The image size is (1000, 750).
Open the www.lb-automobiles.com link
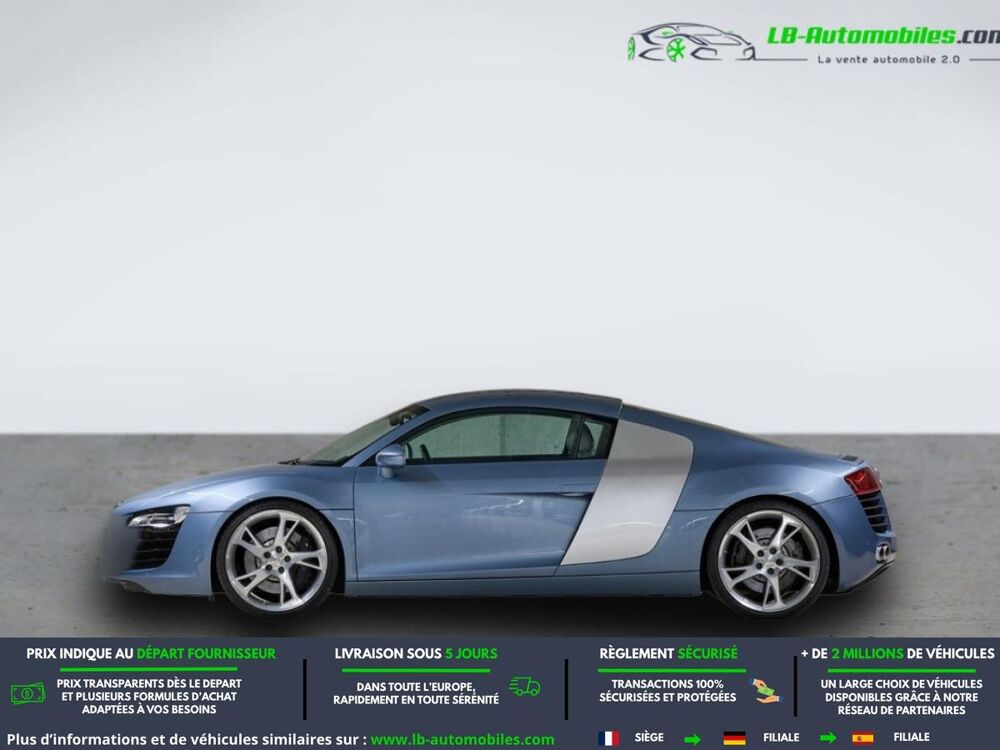[x=462, y=740]
